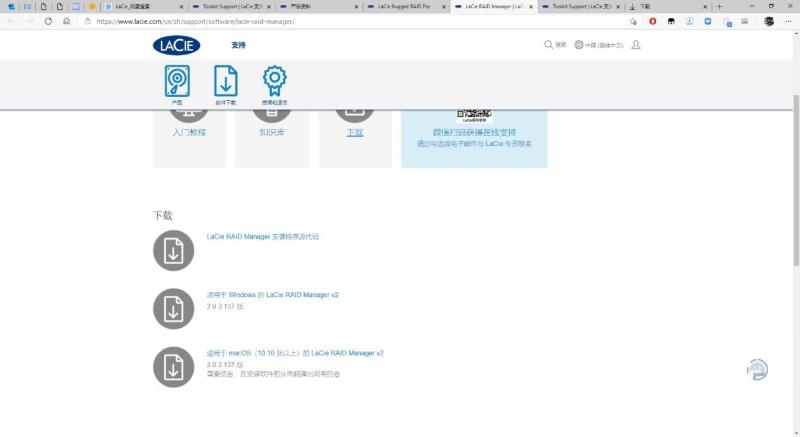Open the 支持 navigation menu item
The width and height of the screenshot is (800, 437).
(238, 45)
